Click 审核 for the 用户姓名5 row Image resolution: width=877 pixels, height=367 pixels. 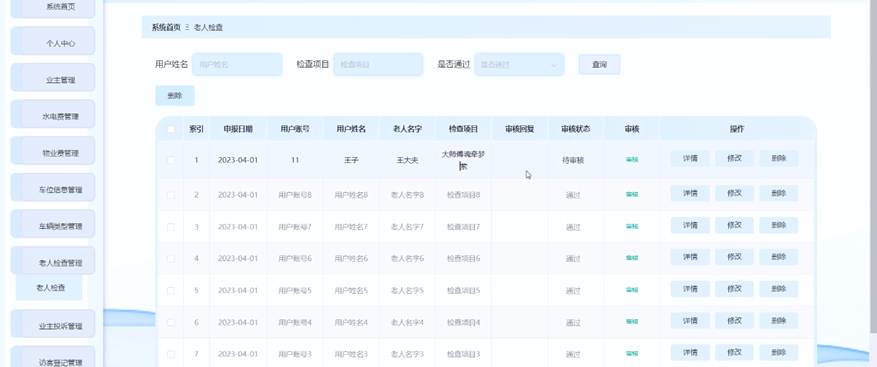point(631,290)
